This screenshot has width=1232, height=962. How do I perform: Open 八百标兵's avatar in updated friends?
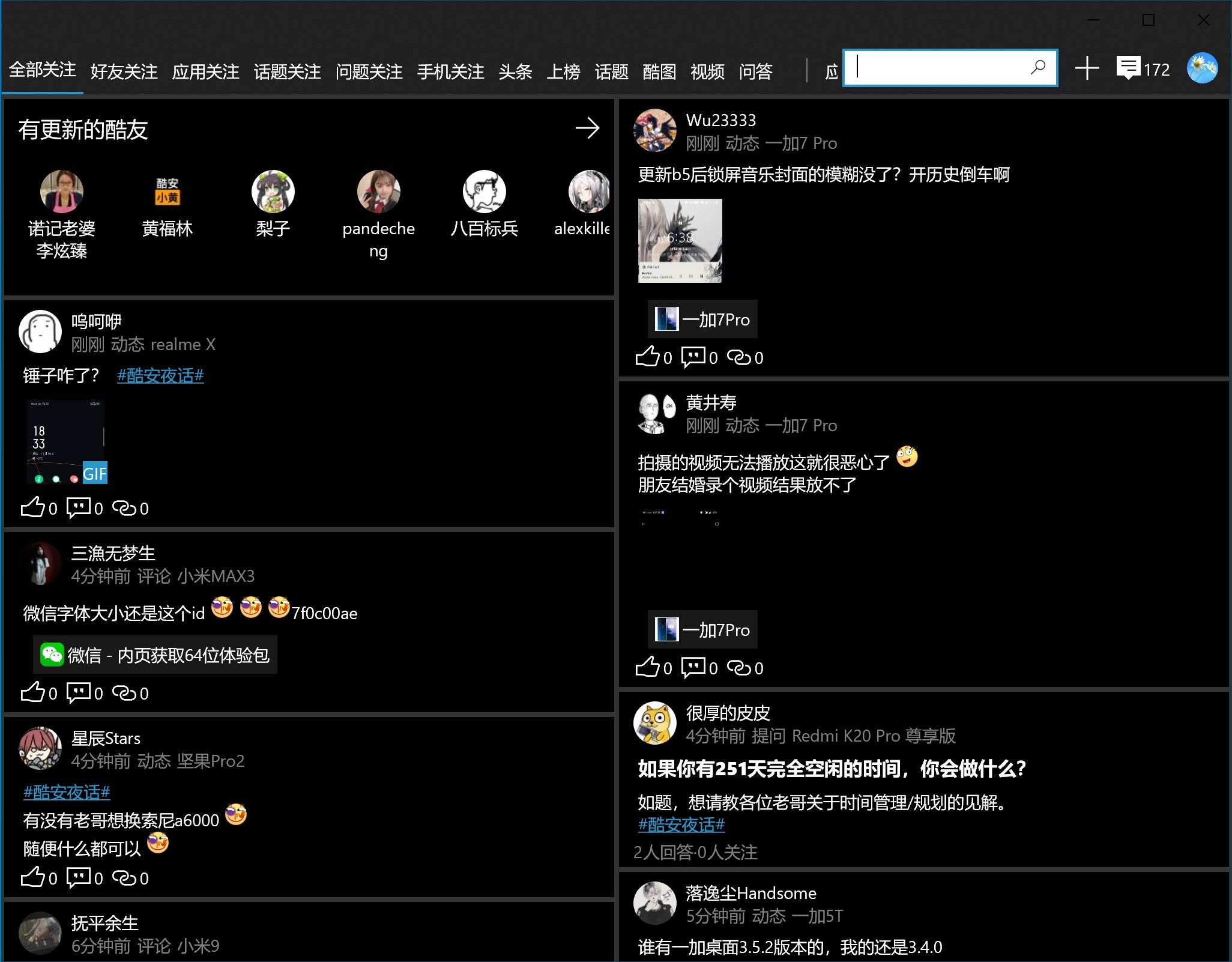[x=484, y=192]
